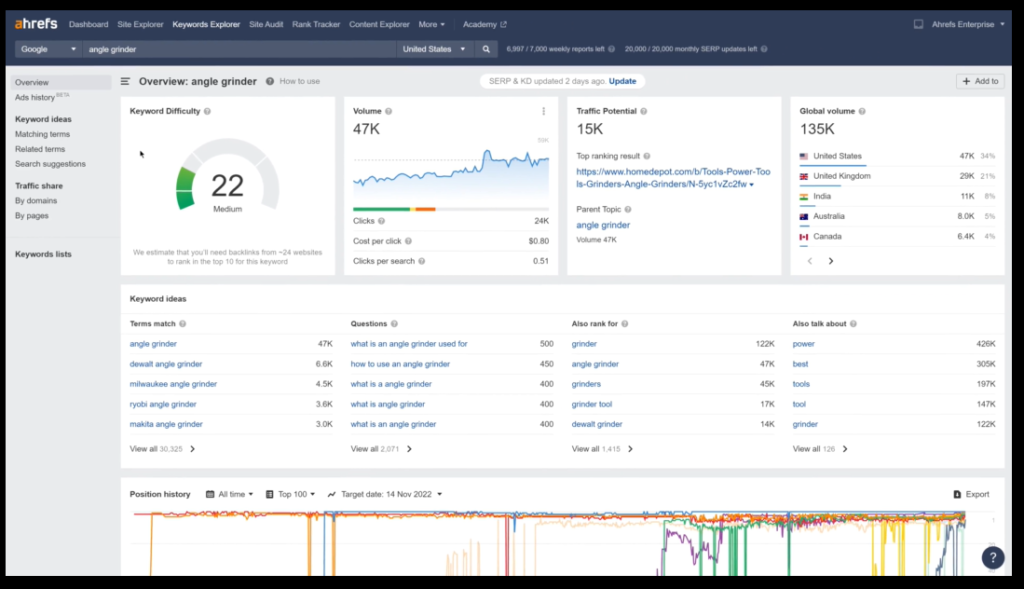Open how to use an angle grinder question

pyautogui.click(x=400, y=364)
